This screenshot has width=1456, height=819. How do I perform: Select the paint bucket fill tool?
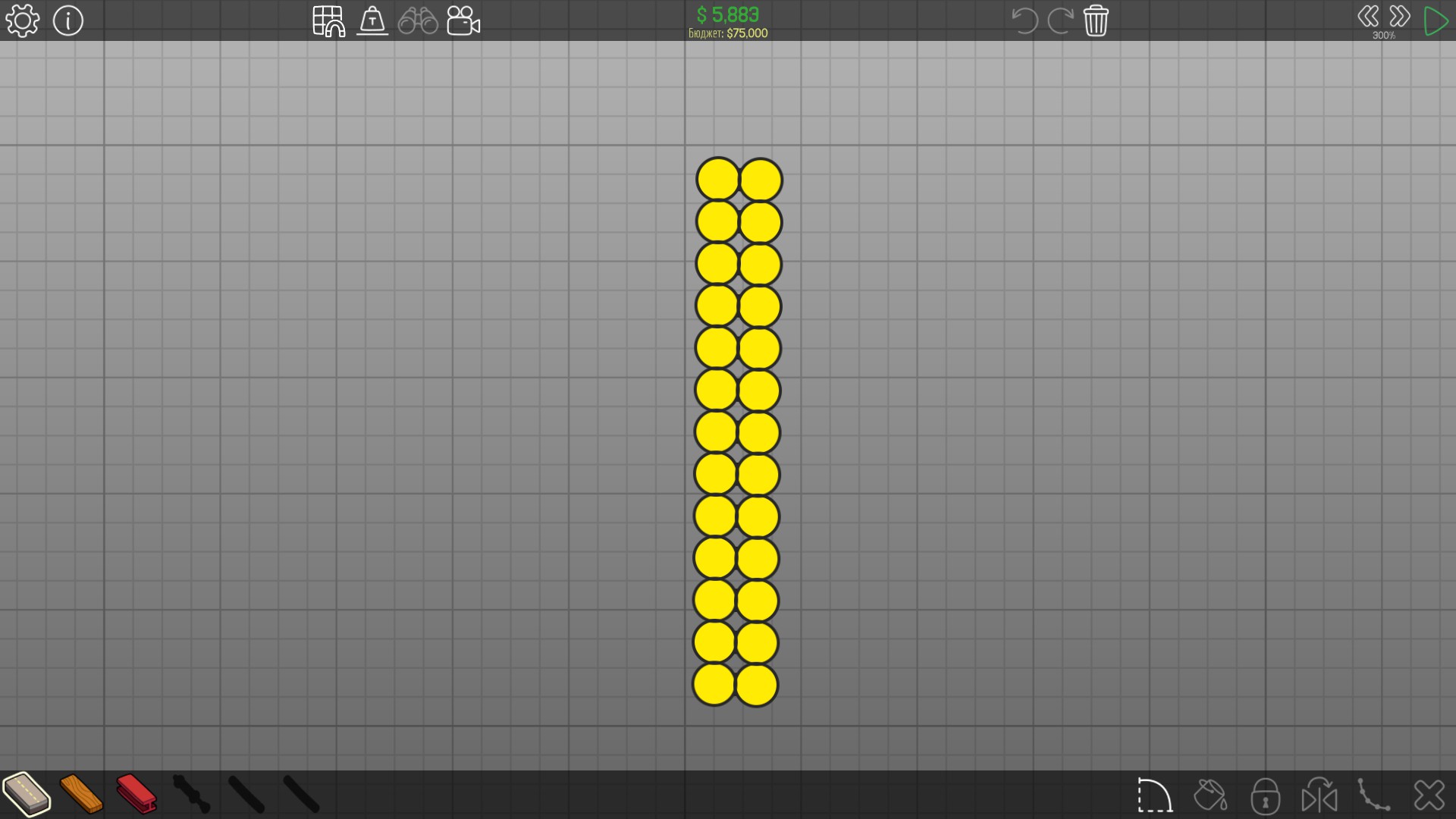(1210, 795)
